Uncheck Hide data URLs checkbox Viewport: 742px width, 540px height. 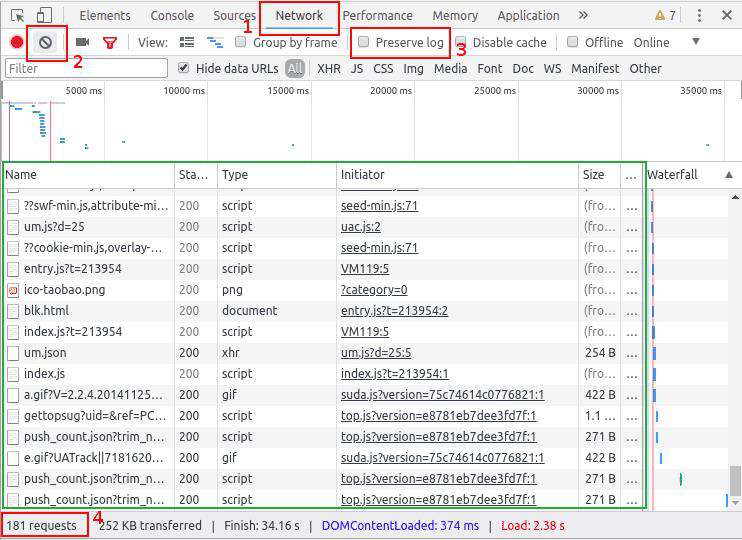(184, 68)
